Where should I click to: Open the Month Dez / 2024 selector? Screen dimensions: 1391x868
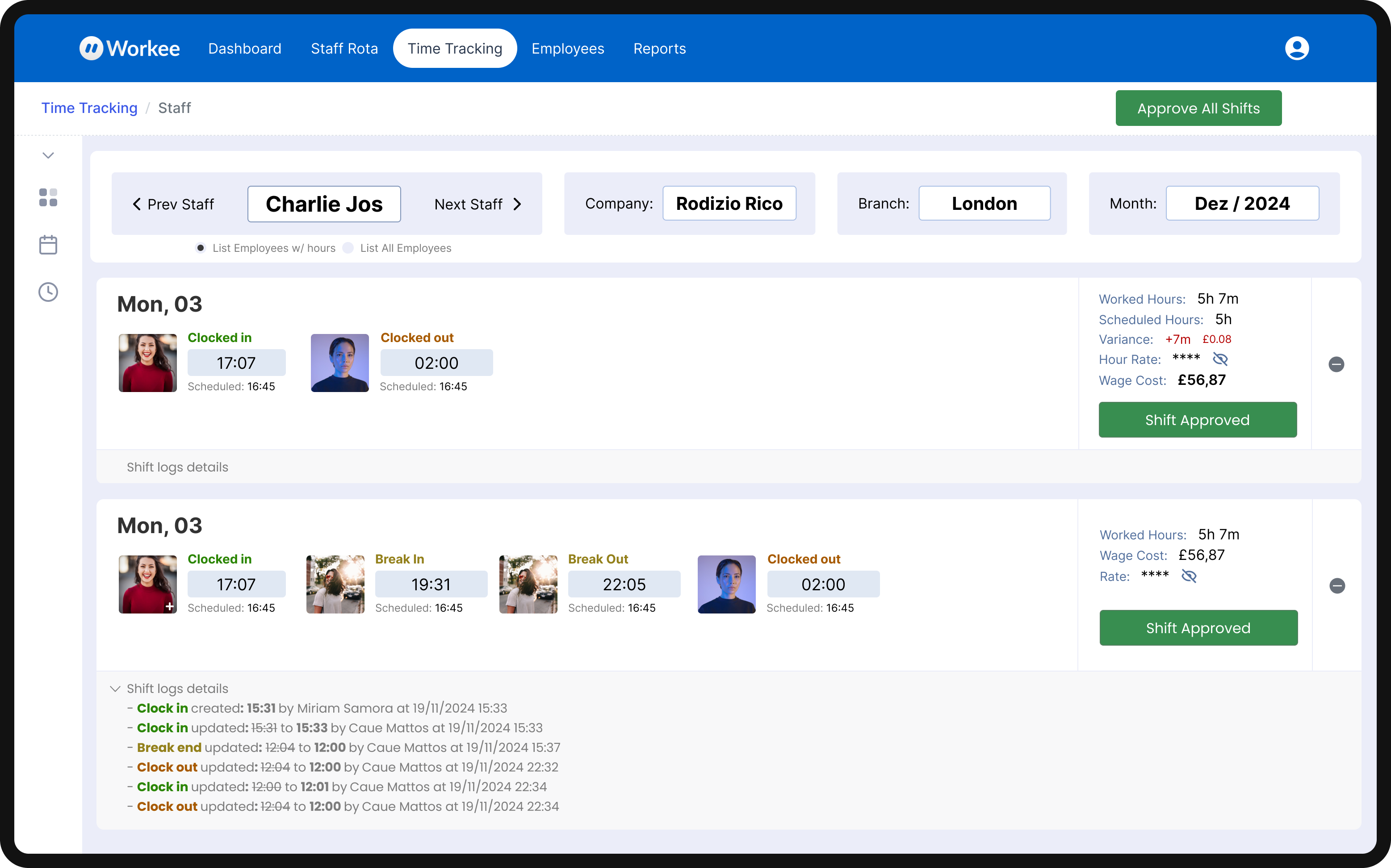point(1242,203)
